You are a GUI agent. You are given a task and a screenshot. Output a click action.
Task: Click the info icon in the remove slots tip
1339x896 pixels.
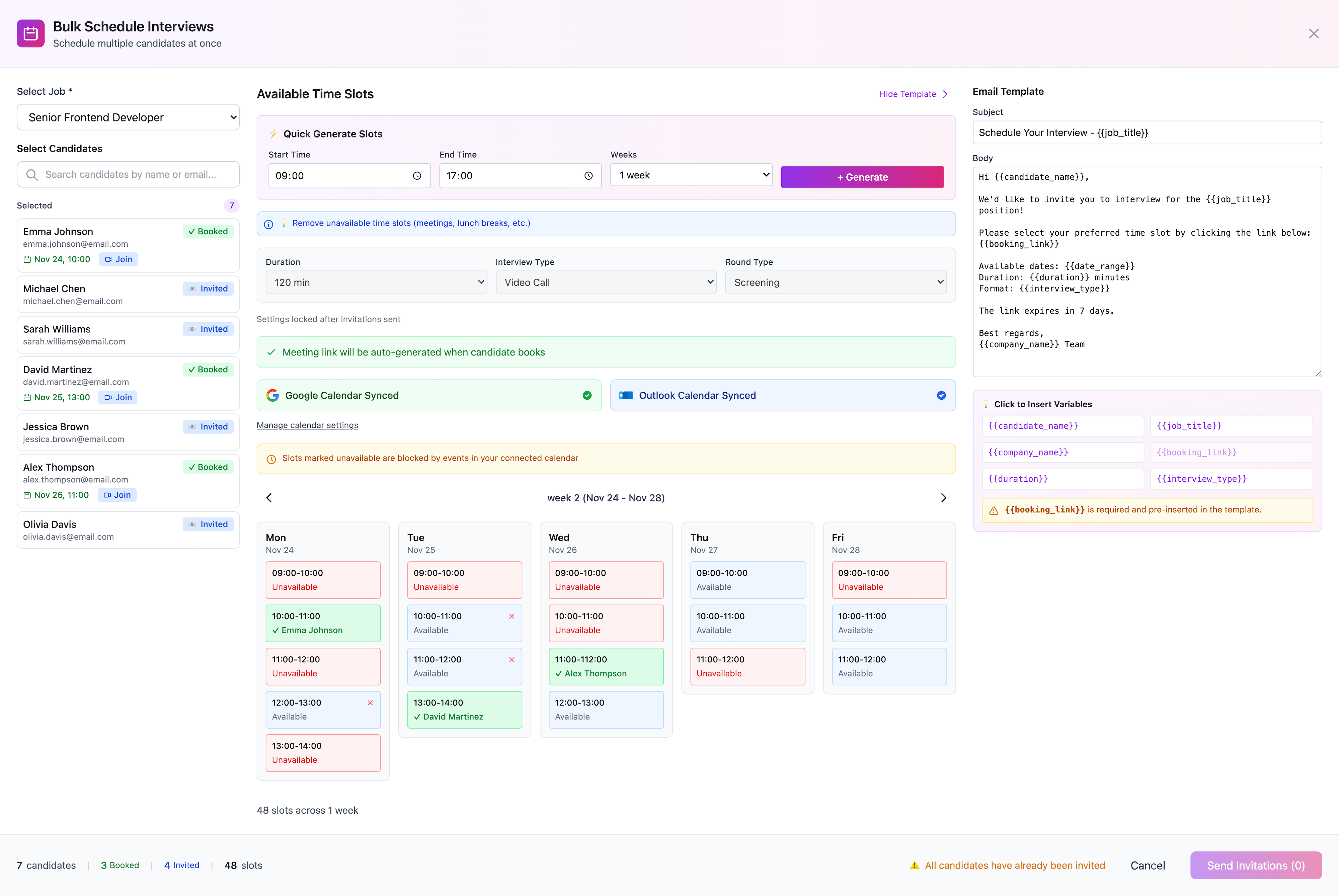coord(268,224)
